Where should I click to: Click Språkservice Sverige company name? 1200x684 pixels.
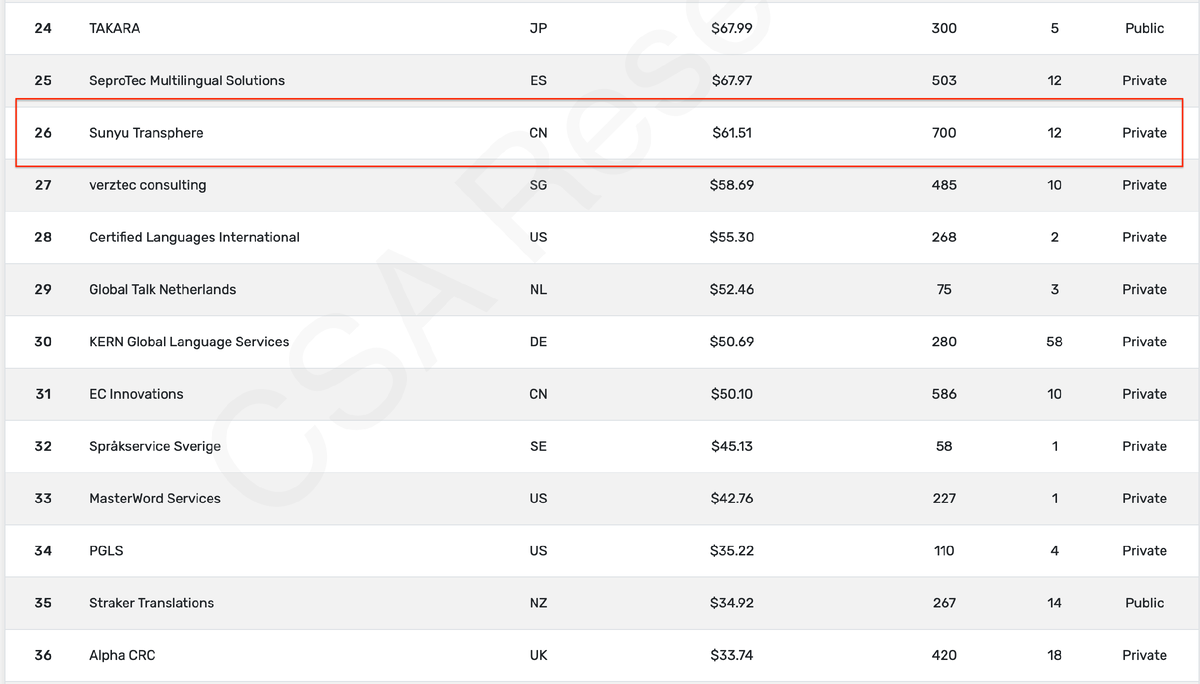(155, 446)
